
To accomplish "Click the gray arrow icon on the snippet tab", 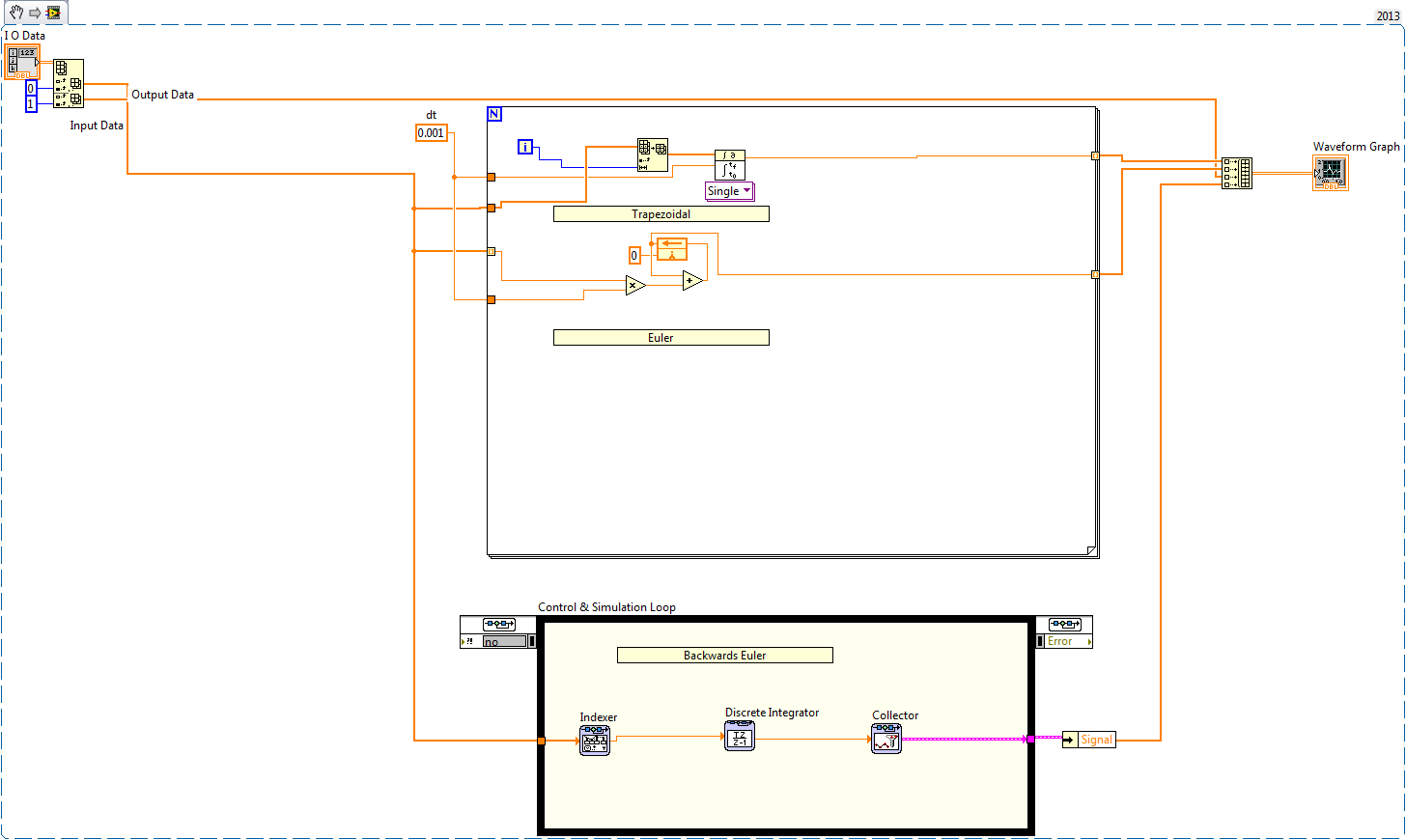I will pos(35,13).
